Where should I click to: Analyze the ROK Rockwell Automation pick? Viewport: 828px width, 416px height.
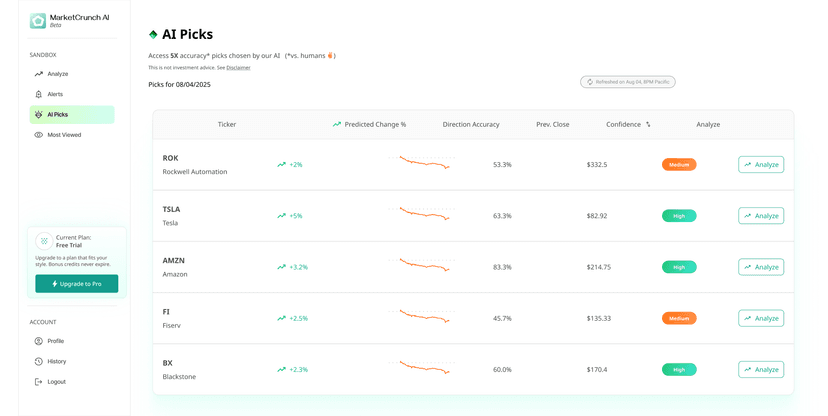[760, 164]
